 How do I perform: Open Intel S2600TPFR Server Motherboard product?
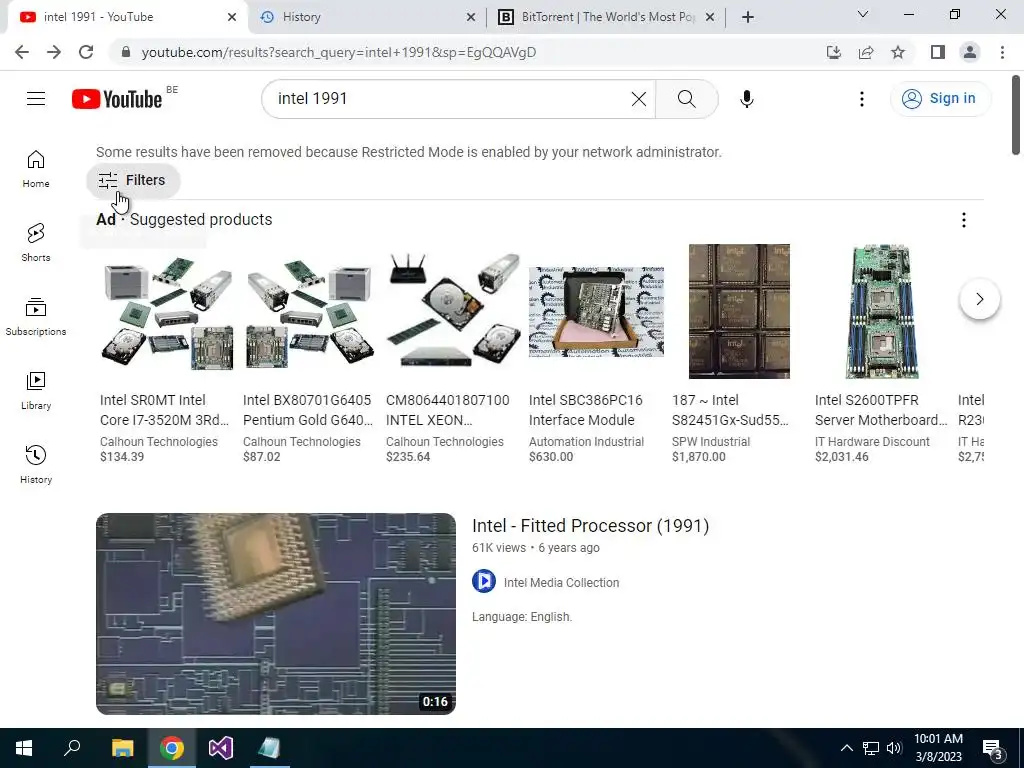[881, 410]
